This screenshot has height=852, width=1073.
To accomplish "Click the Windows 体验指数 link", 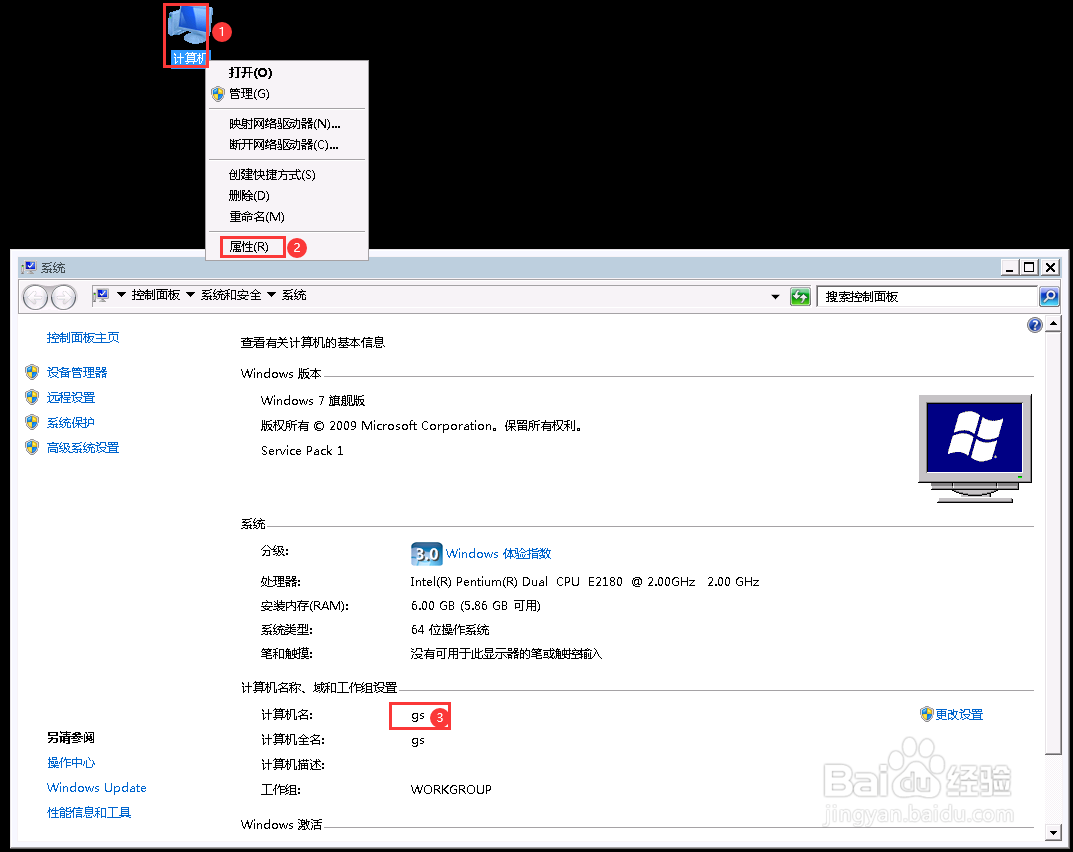I will (499, 553).
